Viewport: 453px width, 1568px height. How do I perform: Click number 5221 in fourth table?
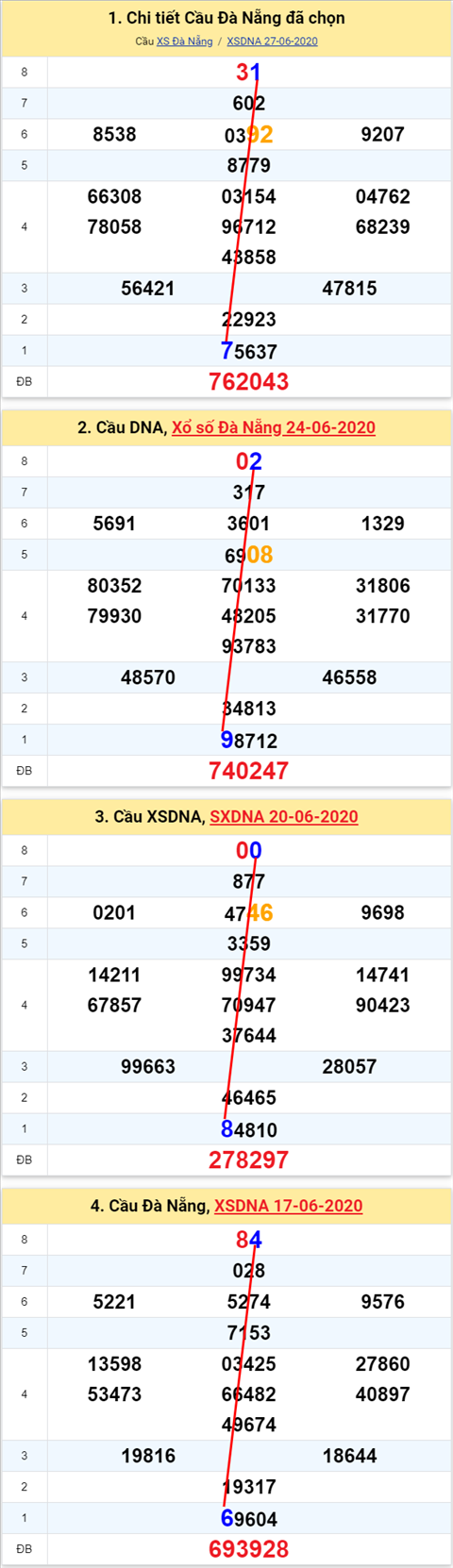[x=114, y=1302]
